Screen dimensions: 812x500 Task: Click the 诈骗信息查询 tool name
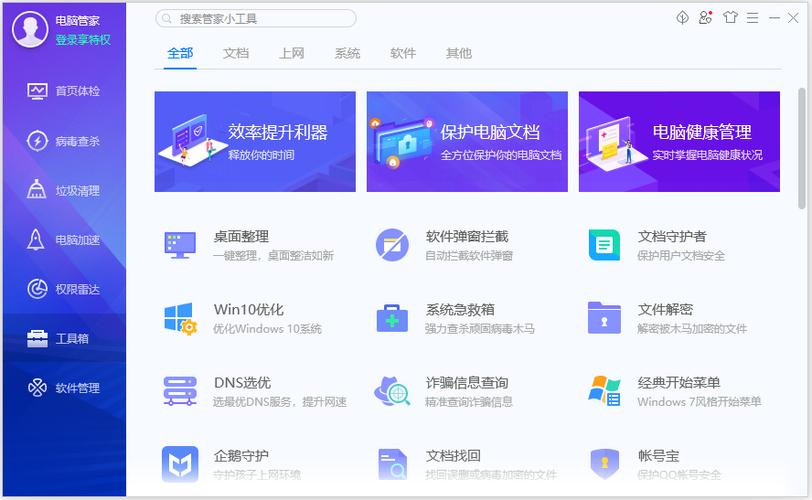[467, 383]
